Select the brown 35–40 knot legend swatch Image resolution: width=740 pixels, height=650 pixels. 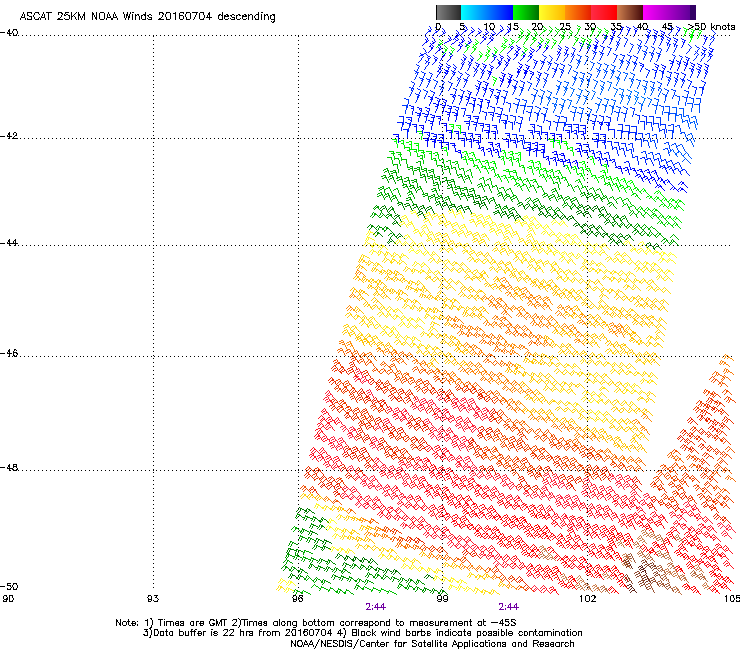[630, 12]
